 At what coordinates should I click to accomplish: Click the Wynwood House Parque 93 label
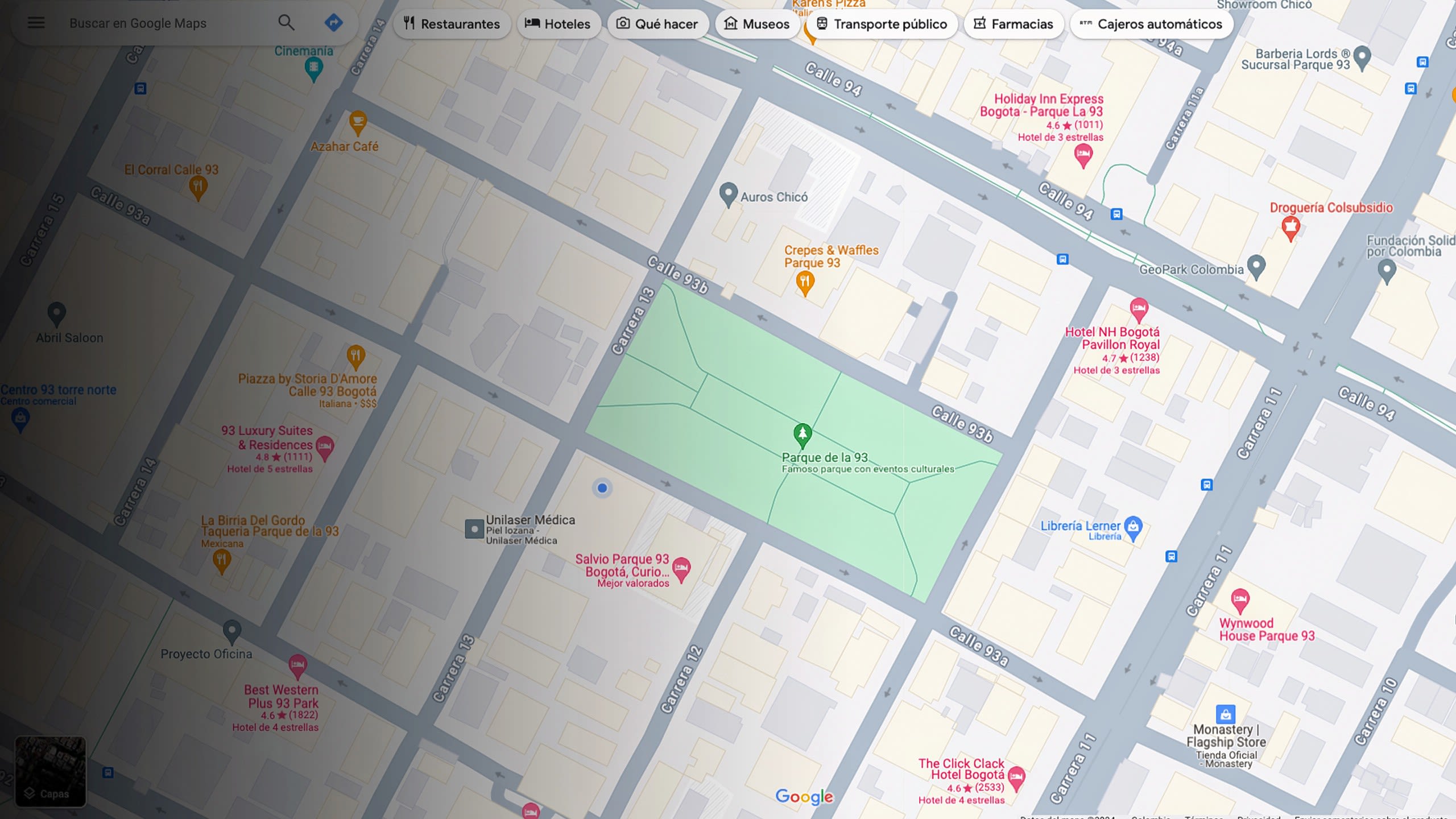click(1267, 630)
